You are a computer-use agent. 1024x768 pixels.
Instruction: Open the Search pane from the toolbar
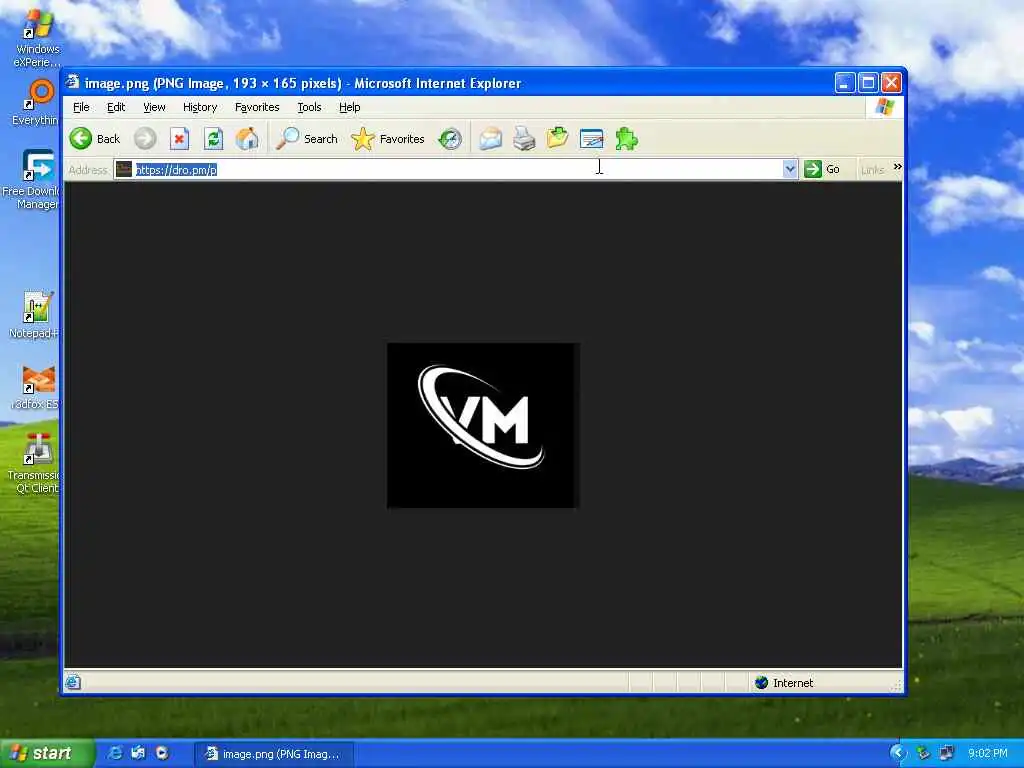306,138
